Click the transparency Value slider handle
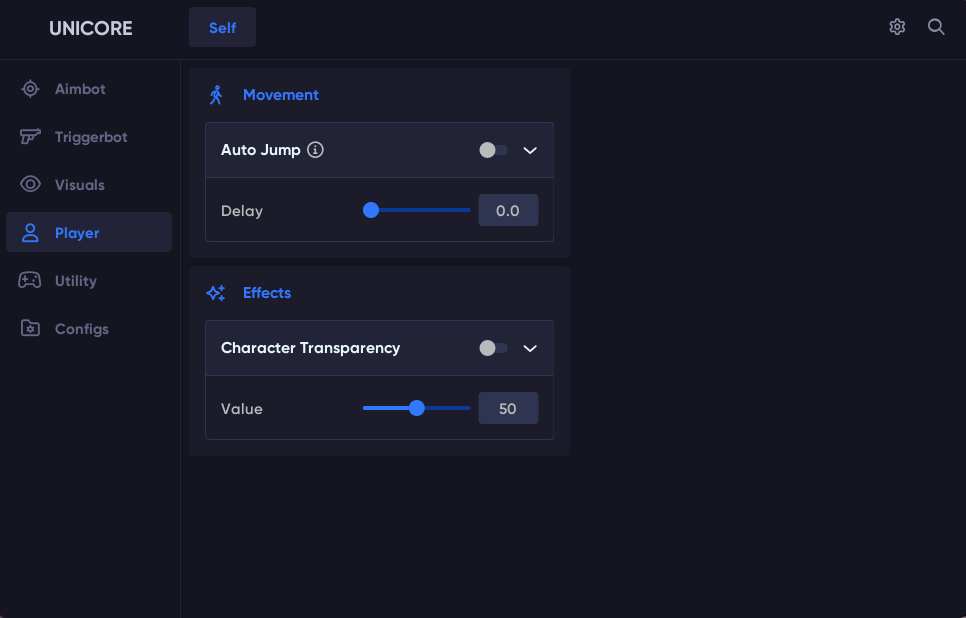 click(417, 408)
